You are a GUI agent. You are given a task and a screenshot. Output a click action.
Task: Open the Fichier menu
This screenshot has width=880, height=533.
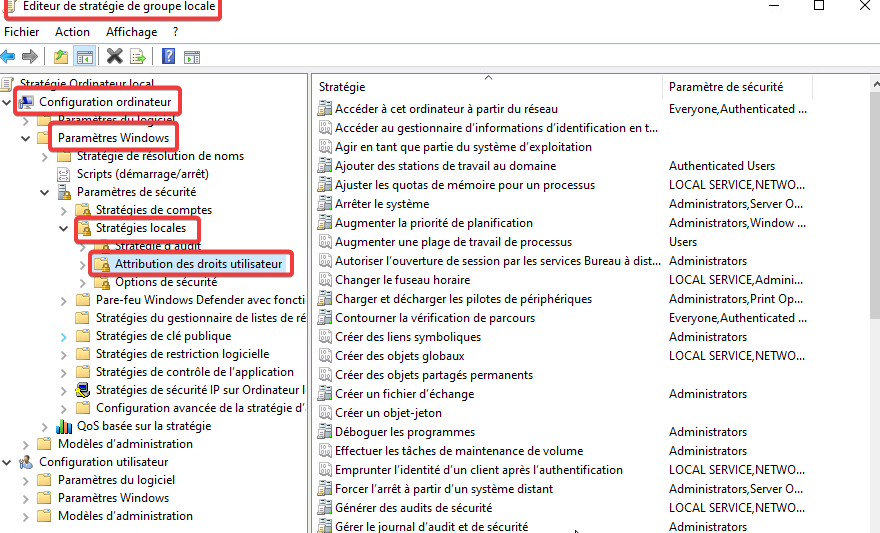pyautogui.click(x=22, y=32)
